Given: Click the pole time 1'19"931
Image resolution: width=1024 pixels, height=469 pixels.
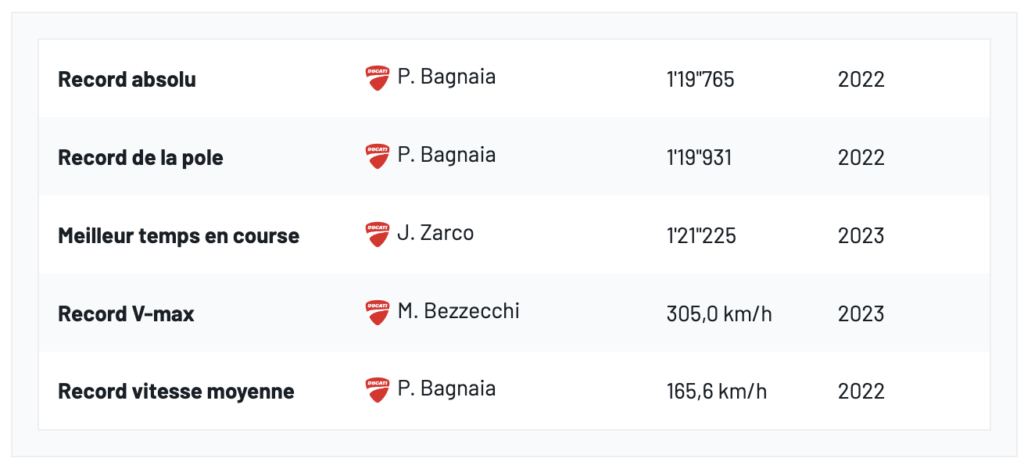Looking at the screenshot, I should click(699, 158).
